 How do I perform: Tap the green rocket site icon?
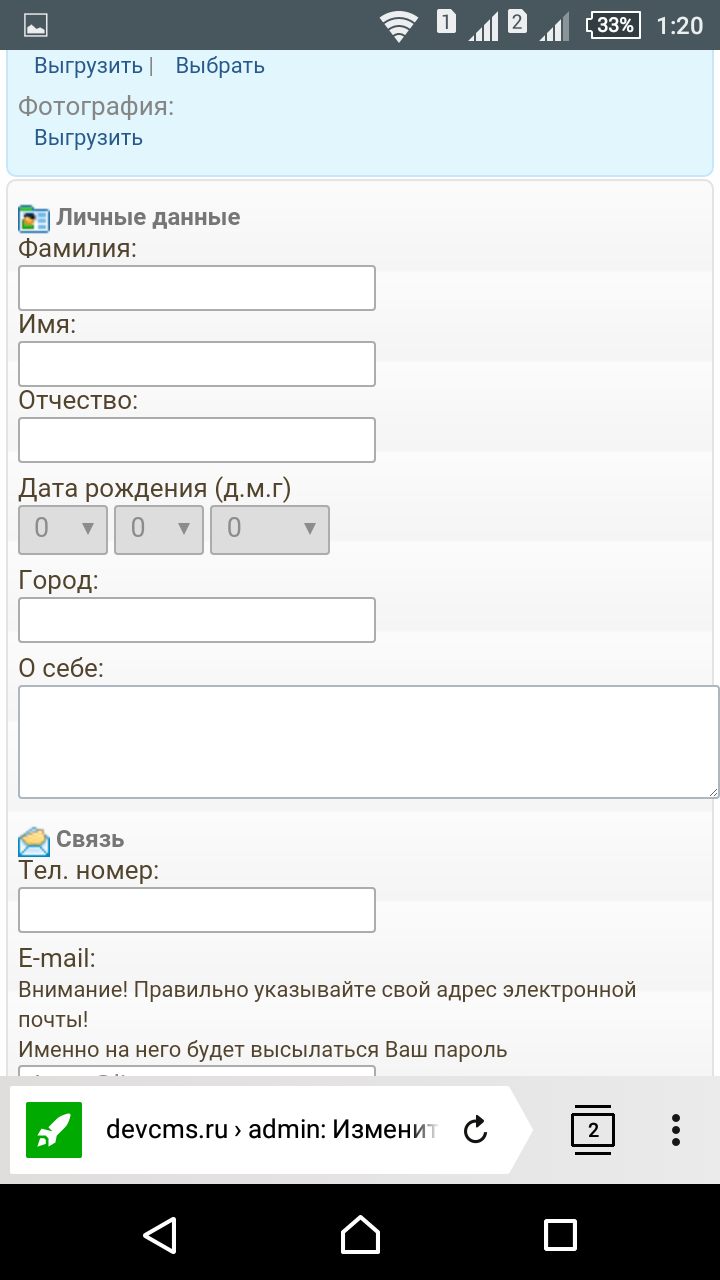[54, 1130]
